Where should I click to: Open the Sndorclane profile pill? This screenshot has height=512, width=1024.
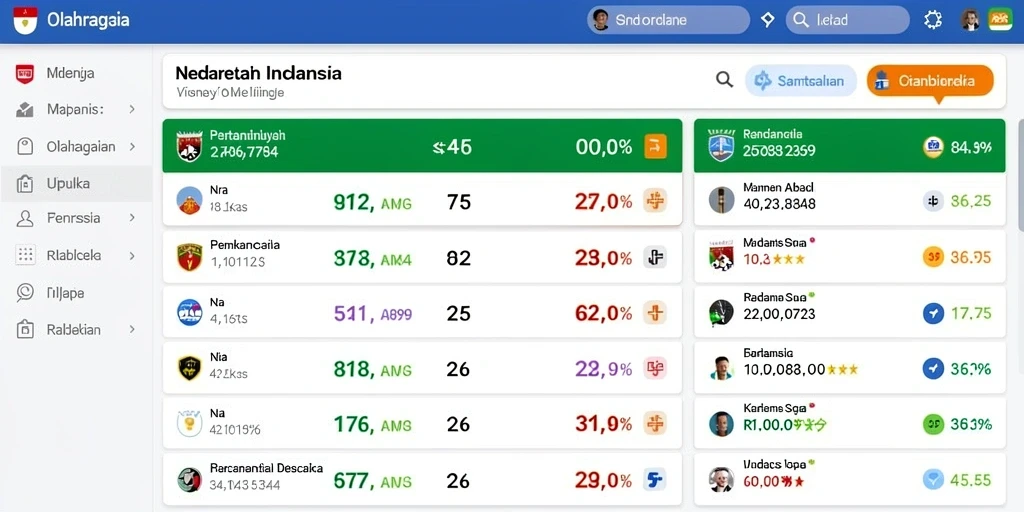(669, 20)
